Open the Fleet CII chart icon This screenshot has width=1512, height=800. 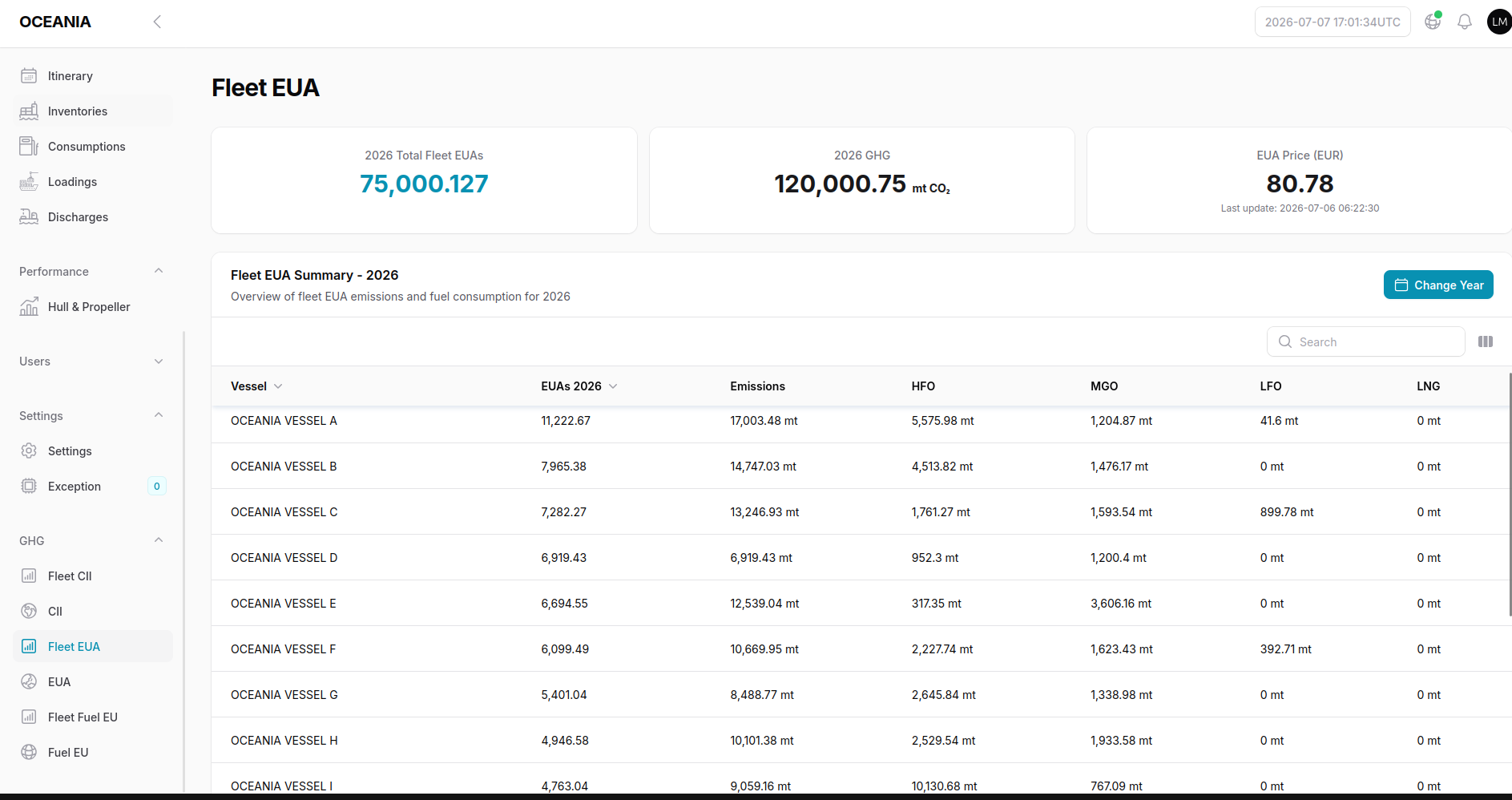29,576
